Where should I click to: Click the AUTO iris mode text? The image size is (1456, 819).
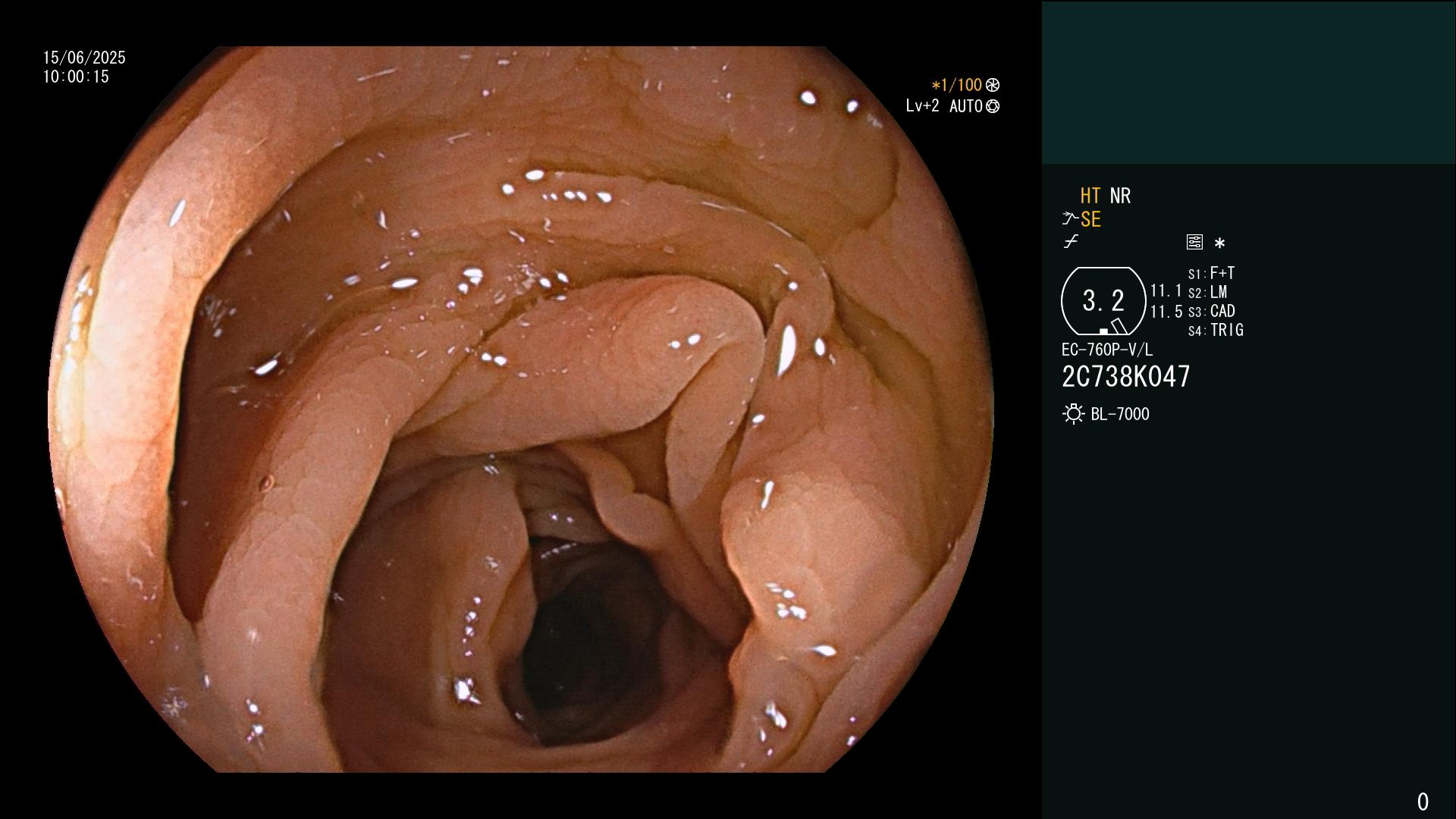[x=966, y=106]
